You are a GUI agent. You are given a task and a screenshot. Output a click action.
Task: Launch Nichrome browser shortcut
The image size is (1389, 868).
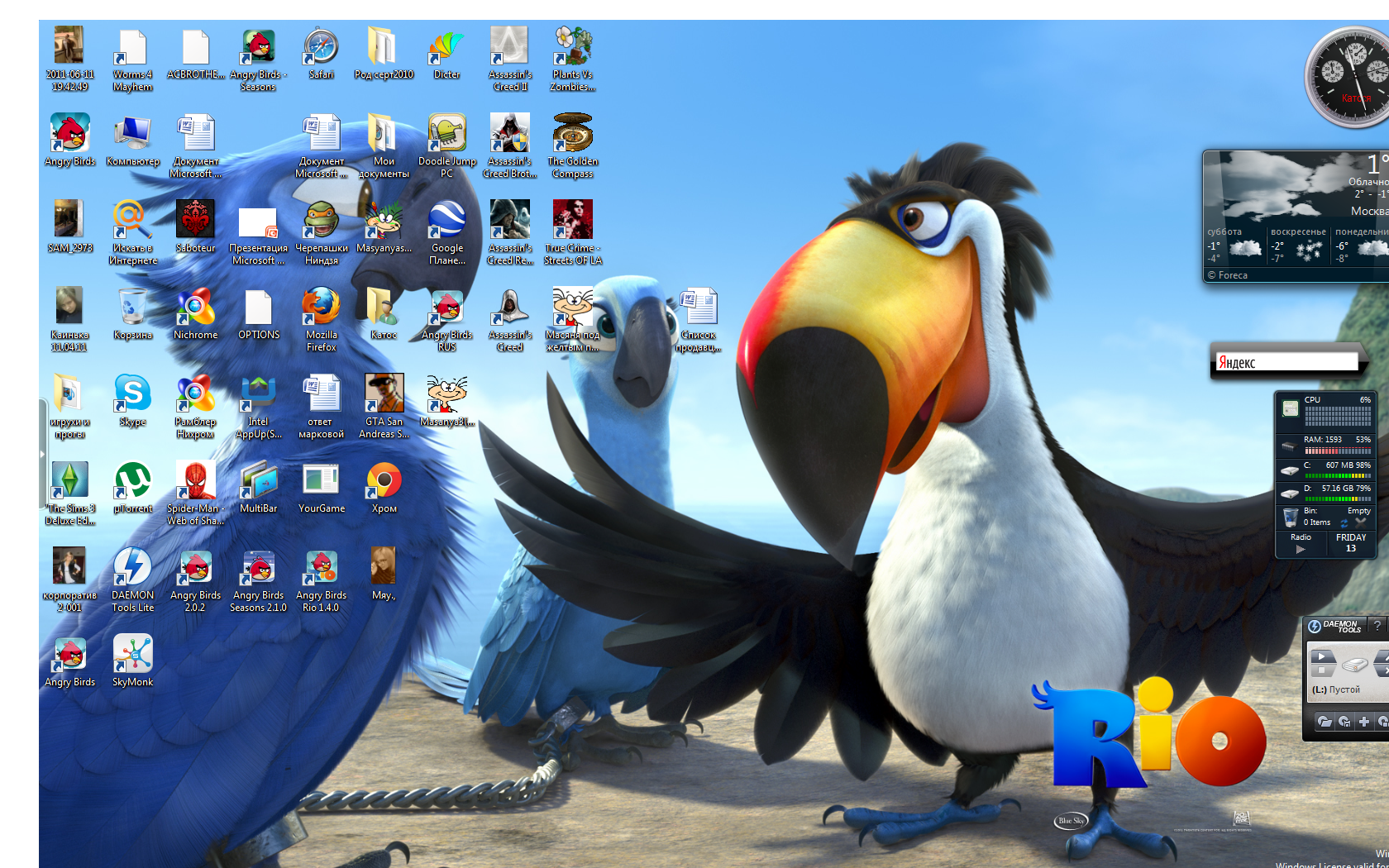[x=195, y=313]
